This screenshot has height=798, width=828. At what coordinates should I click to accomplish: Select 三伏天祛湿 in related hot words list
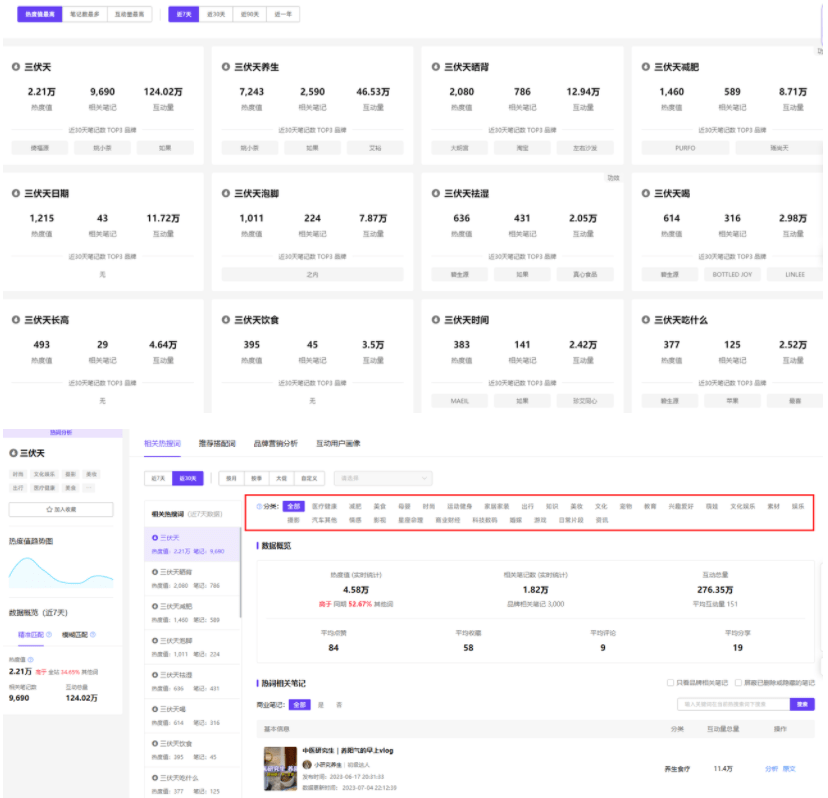tap(192, 681)
